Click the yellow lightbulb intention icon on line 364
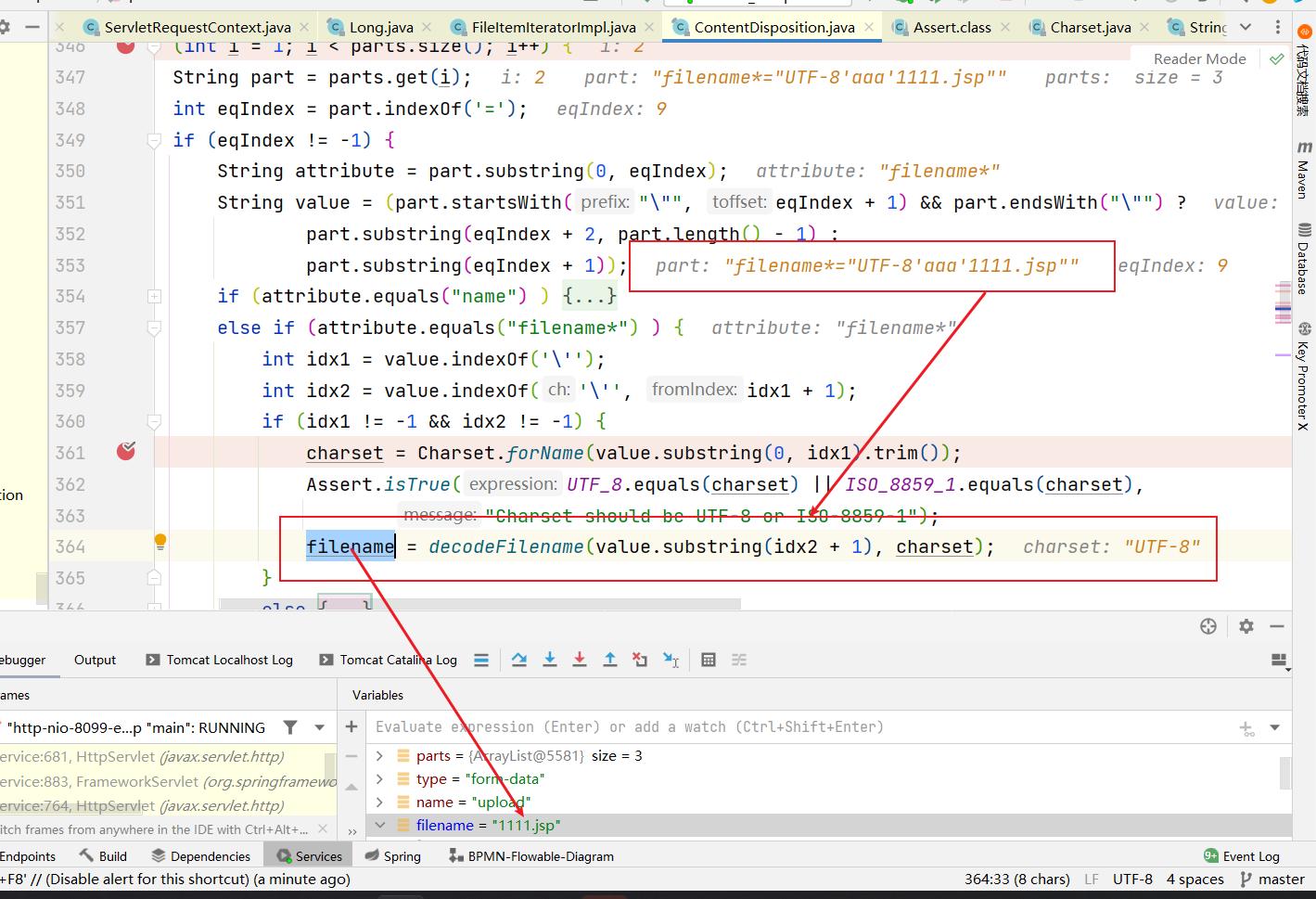This screenshot has width=1316, height=899. pos(160,541)
